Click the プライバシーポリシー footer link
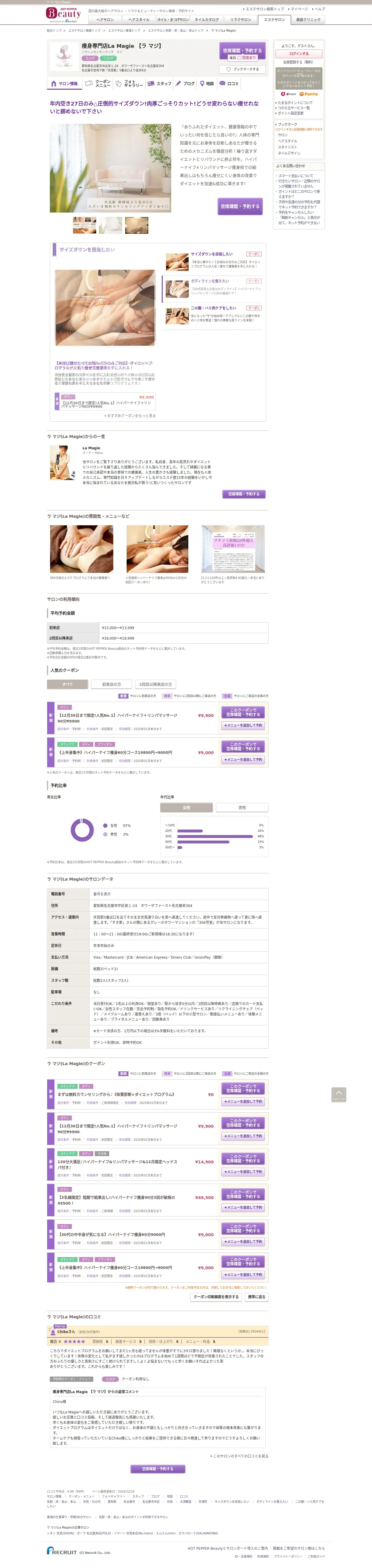The width and height of the screenshot is (372, 1568). click(x=288, y=1556)
